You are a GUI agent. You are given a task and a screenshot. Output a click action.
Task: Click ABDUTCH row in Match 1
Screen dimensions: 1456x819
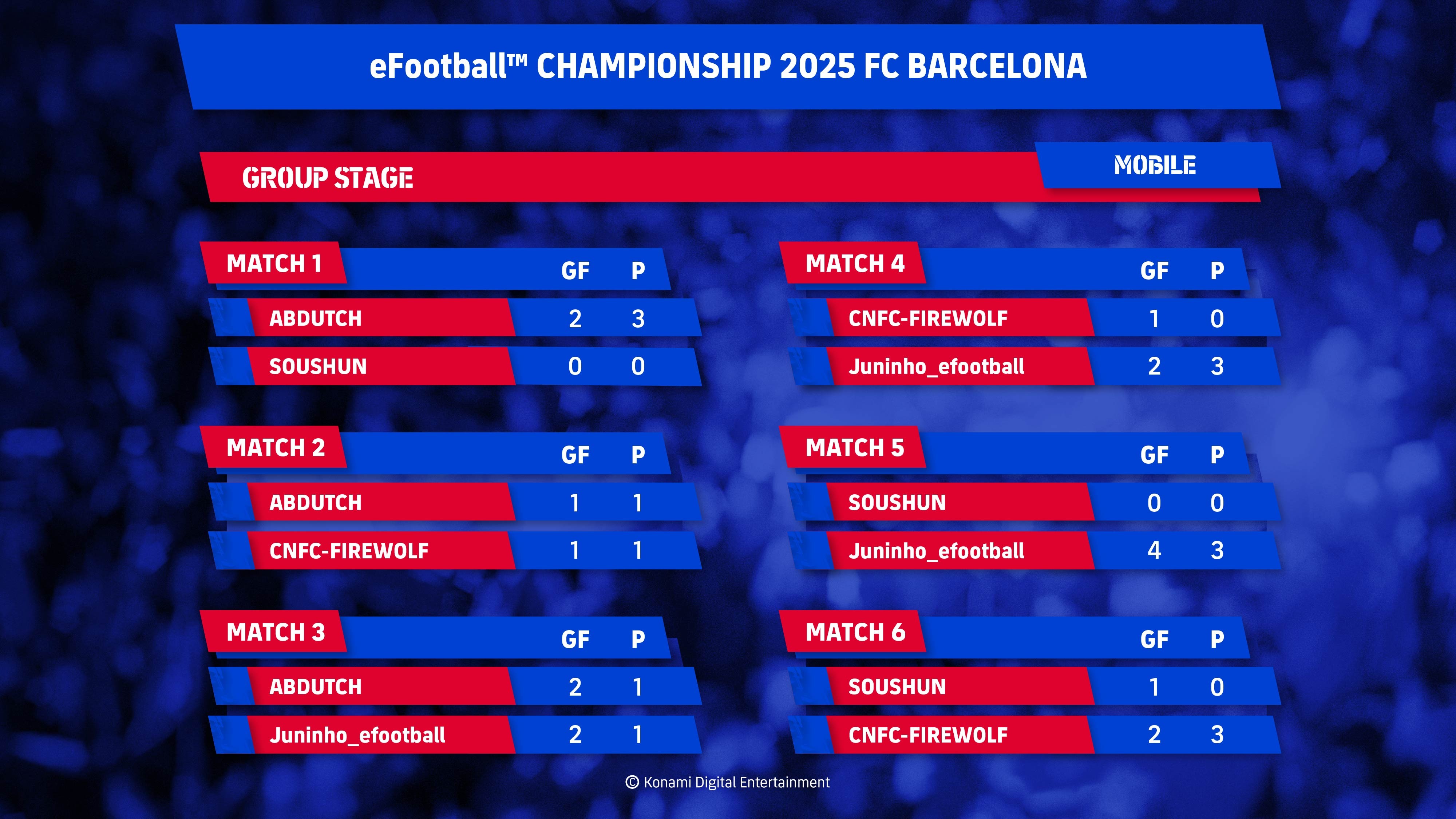pos(455,318)
